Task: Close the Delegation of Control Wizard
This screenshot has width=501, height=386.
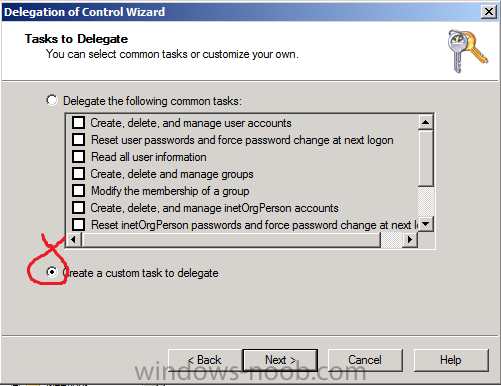Action: click(x=489, y=12)
